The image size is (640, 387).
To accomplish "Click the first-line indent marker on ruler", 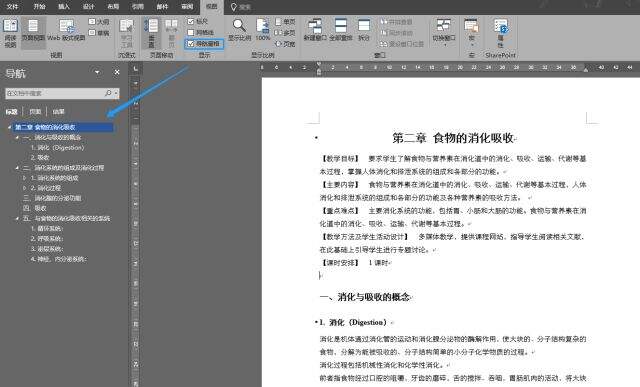I will pos(319,64).
